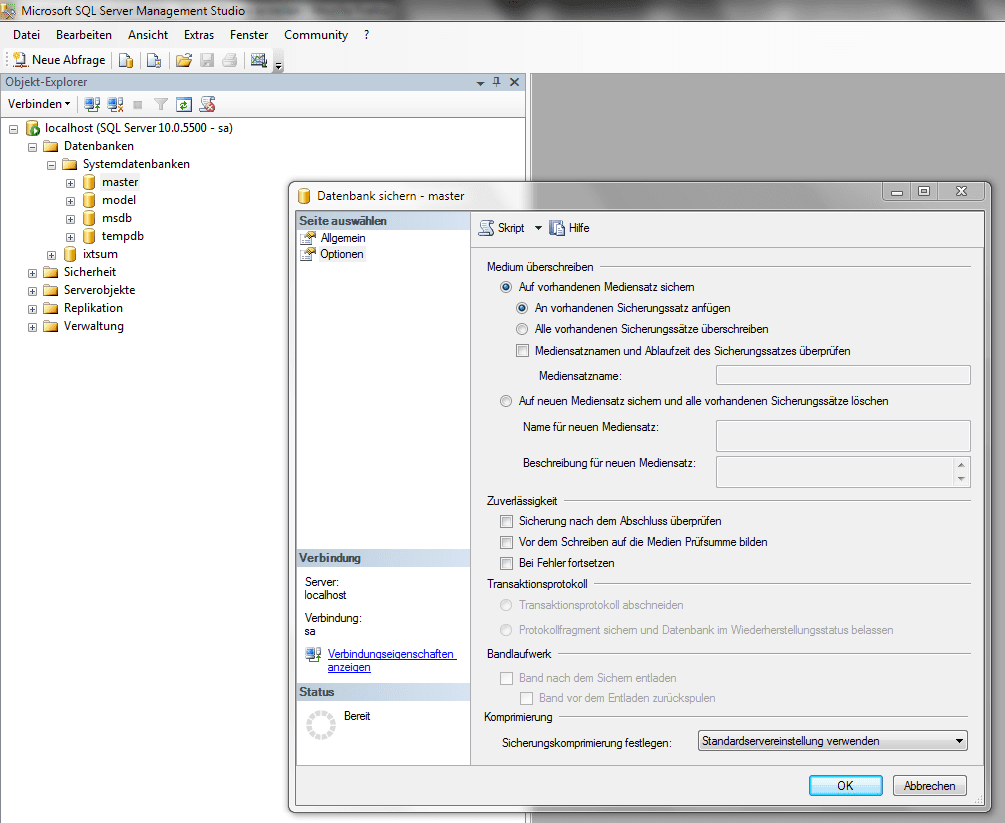This screenshot has height=823, width=1005.
Task: Select An vorhandenen Sicherungssatz anfügen
Action: 522,308
